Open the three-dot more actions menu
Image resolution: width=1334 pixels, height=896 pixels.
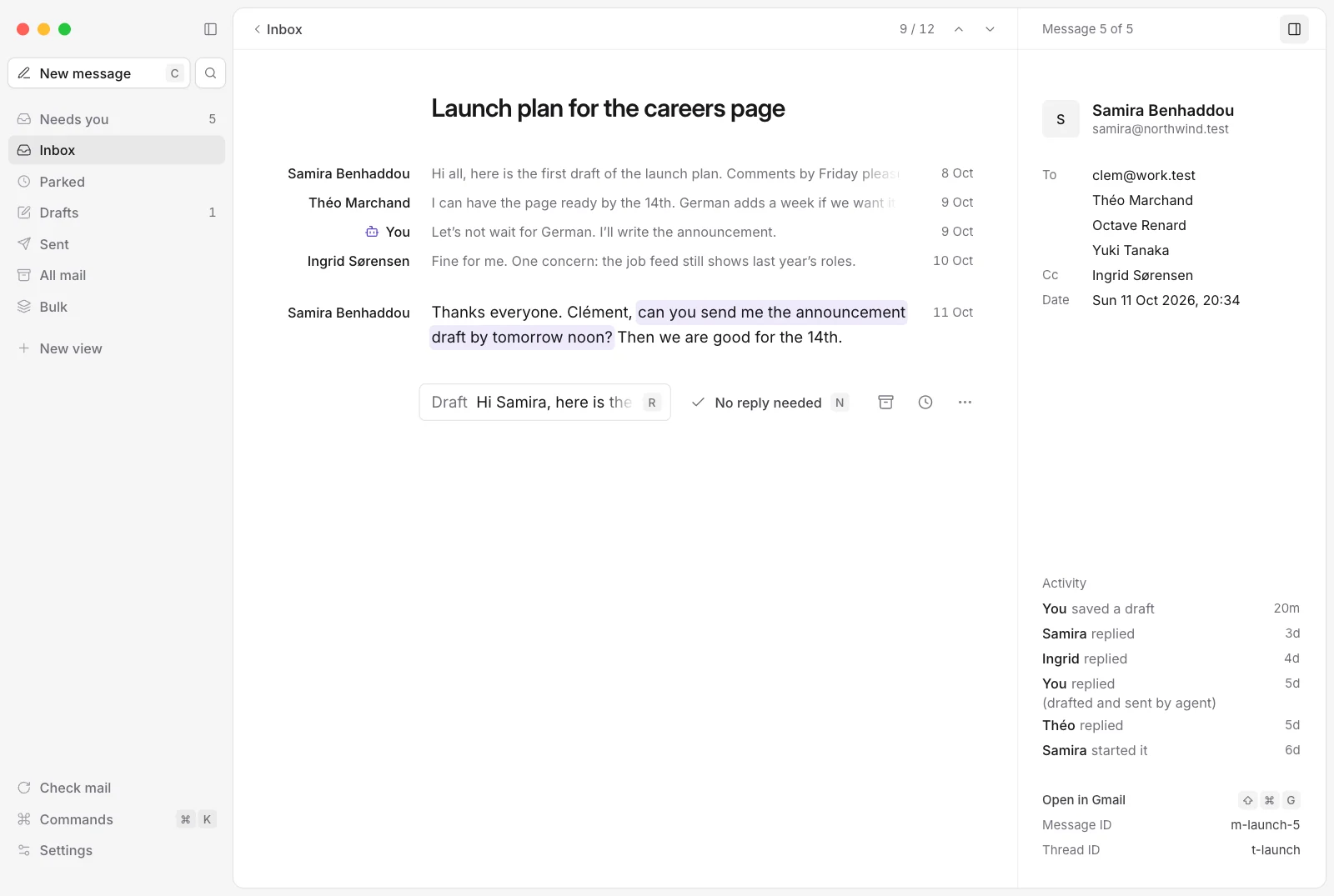click(965, 403)
